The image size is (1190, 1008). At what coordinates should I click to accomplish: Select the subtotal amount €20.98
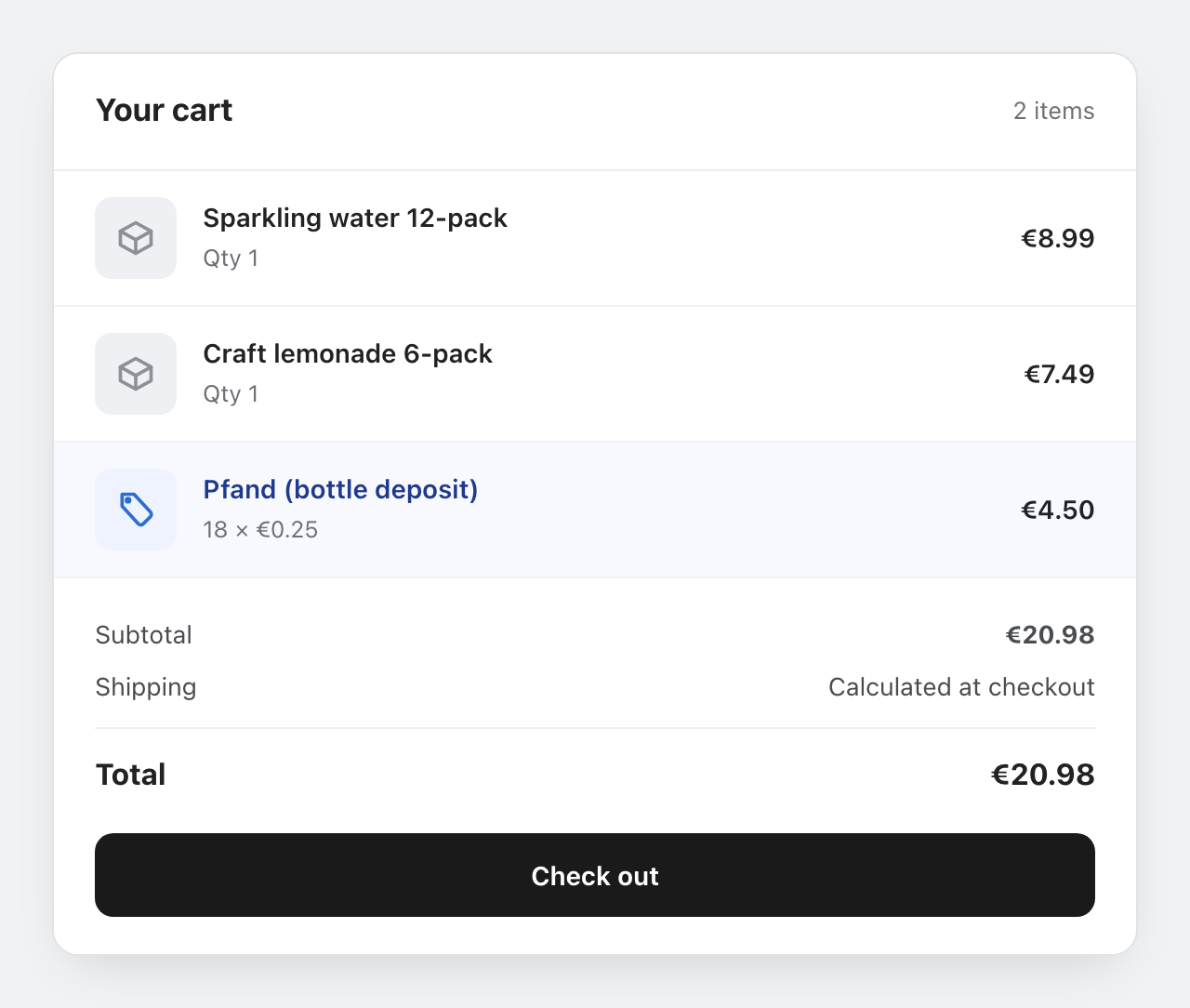(1051, 635)
